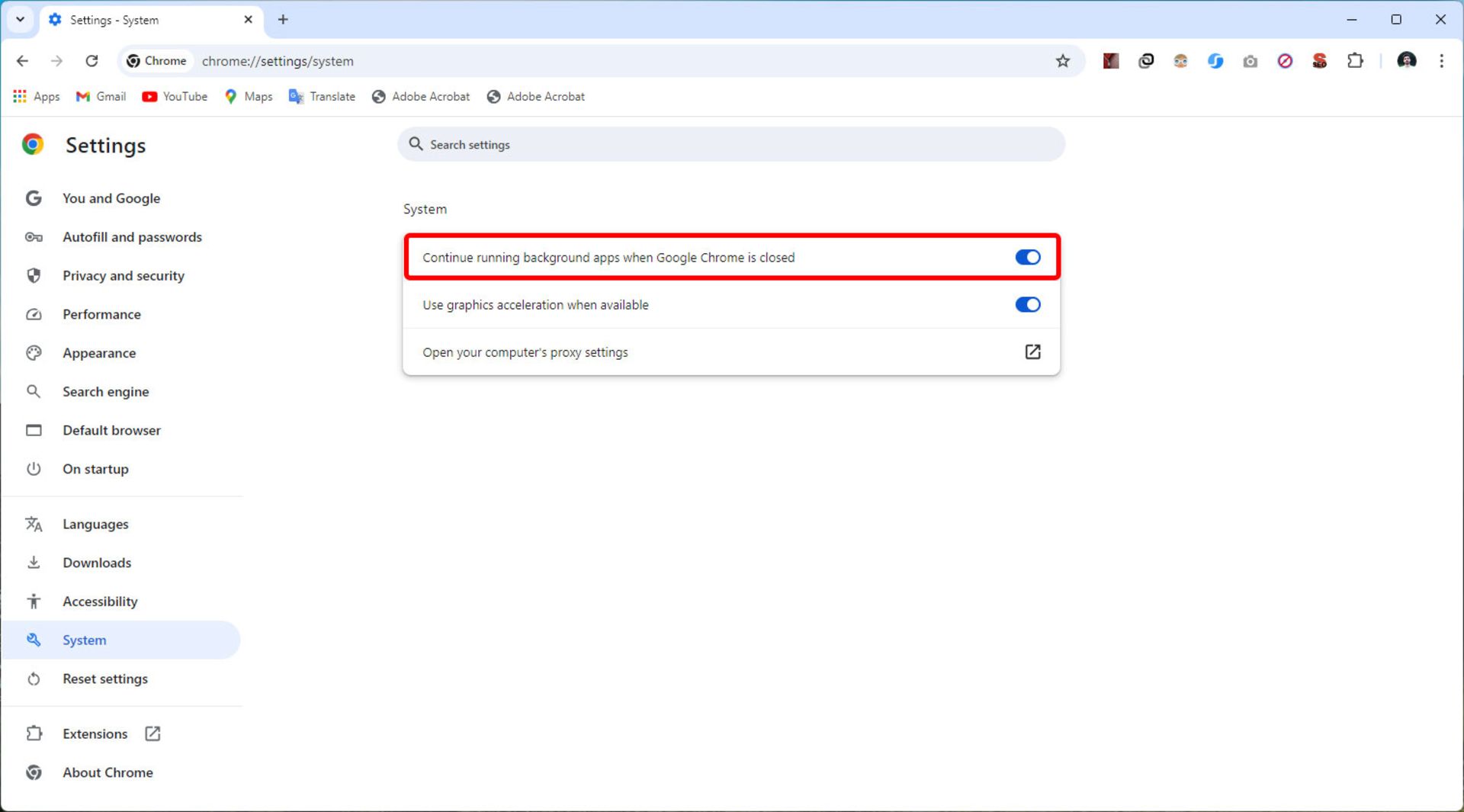Open the profile avatar in the toolbar

(1406, 61)
